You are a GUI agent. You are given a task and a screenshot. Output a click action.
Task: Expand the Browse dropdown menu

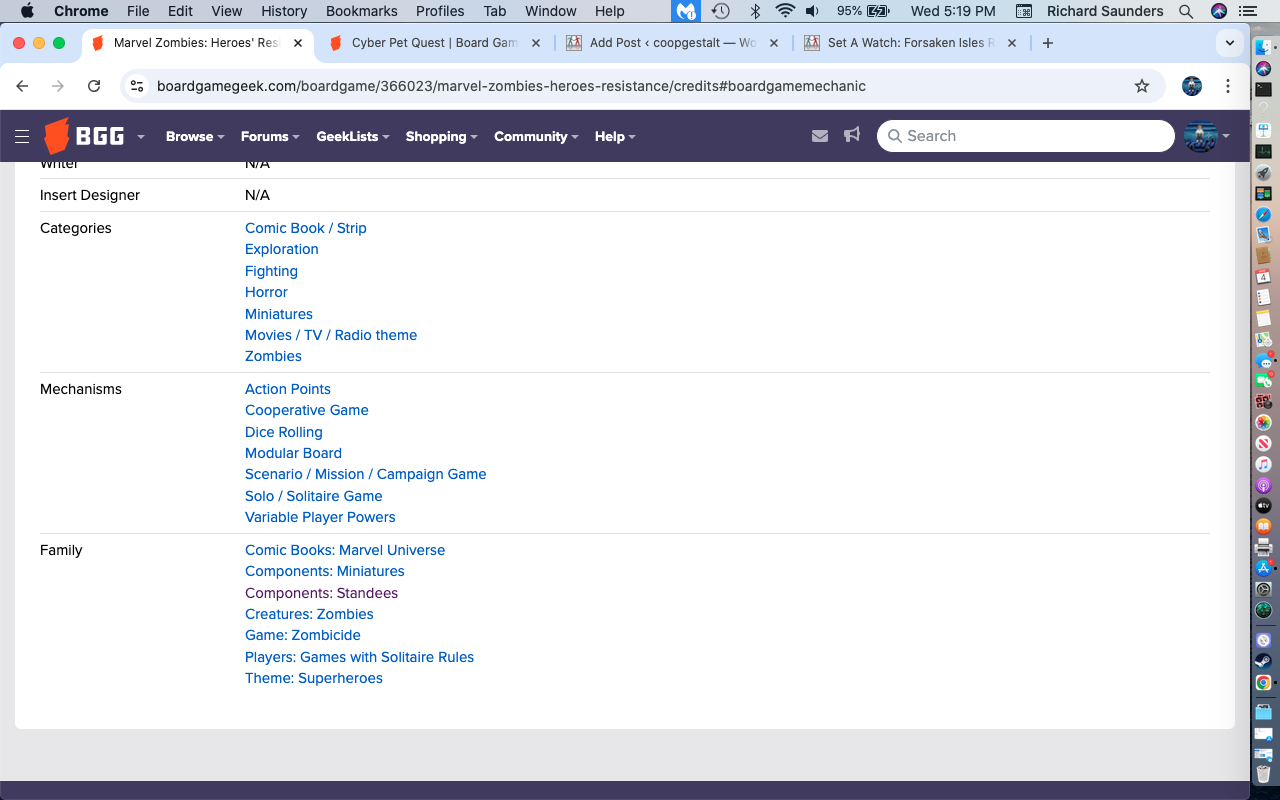195,137
